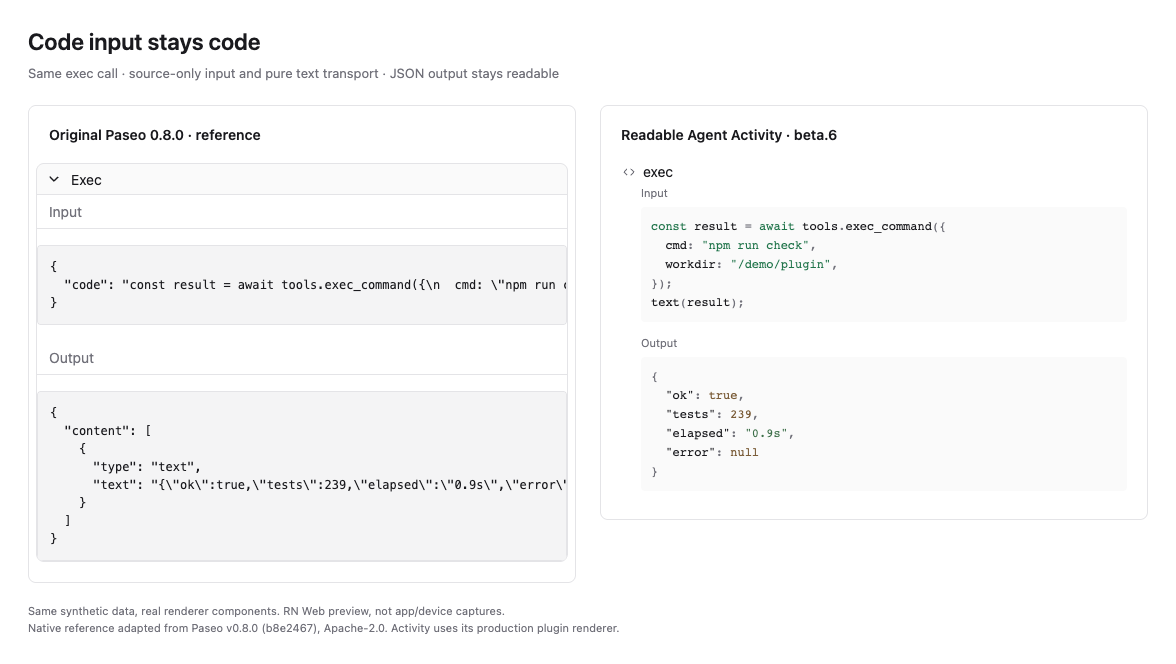Click the Input label under exec activity

click(x=654, y=194)
